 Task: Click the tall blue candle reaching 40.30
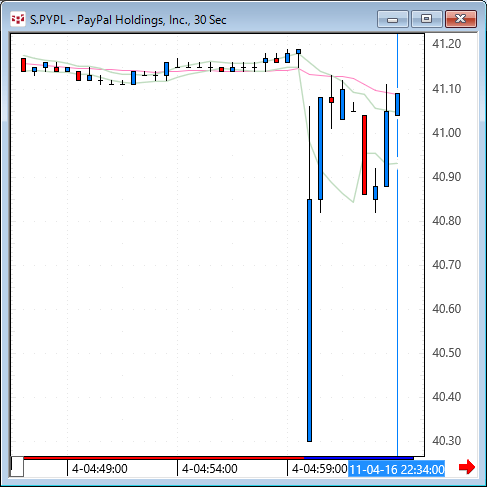(309, 320)
